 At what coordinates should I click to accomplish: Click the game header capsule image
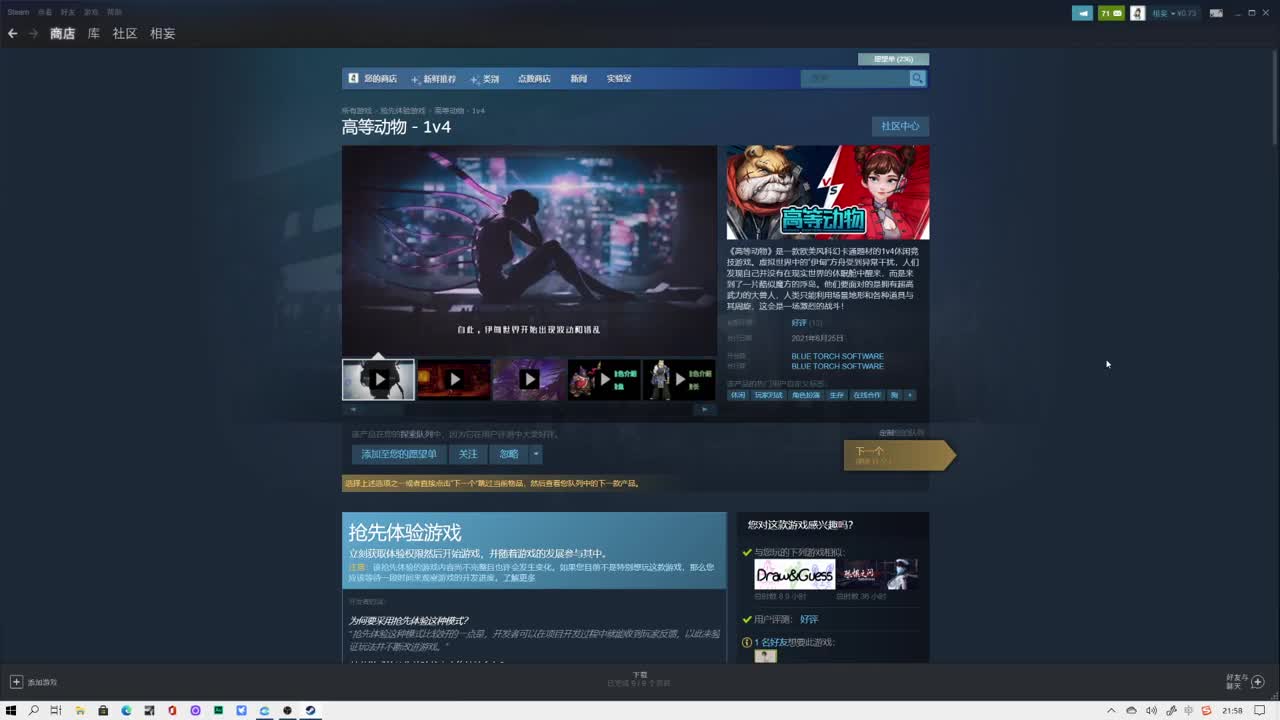click(828, 192)
